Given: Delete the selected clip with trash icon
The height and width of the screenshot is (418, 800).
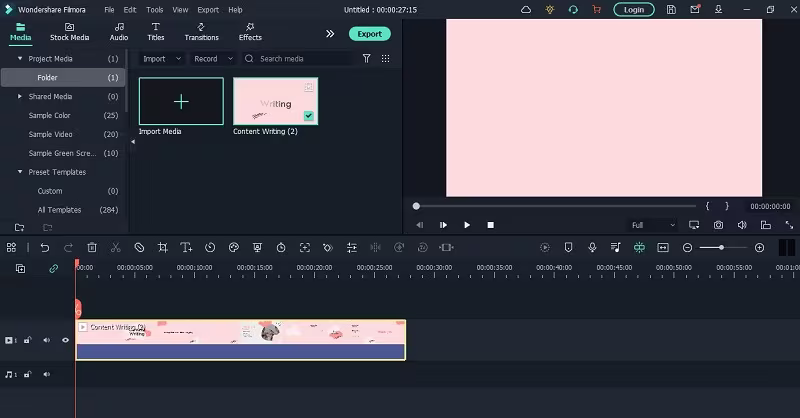Looking at the screenshot, I should 92,248.
